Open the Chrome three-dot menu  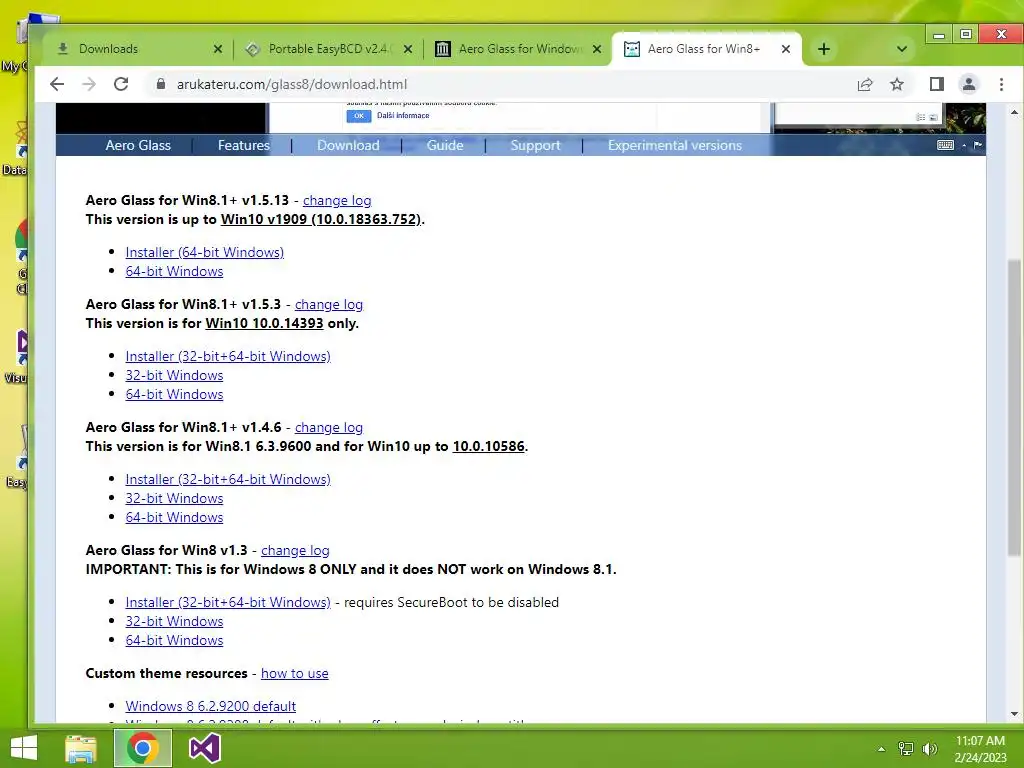pyautogui.click(x=1001, y=84)
